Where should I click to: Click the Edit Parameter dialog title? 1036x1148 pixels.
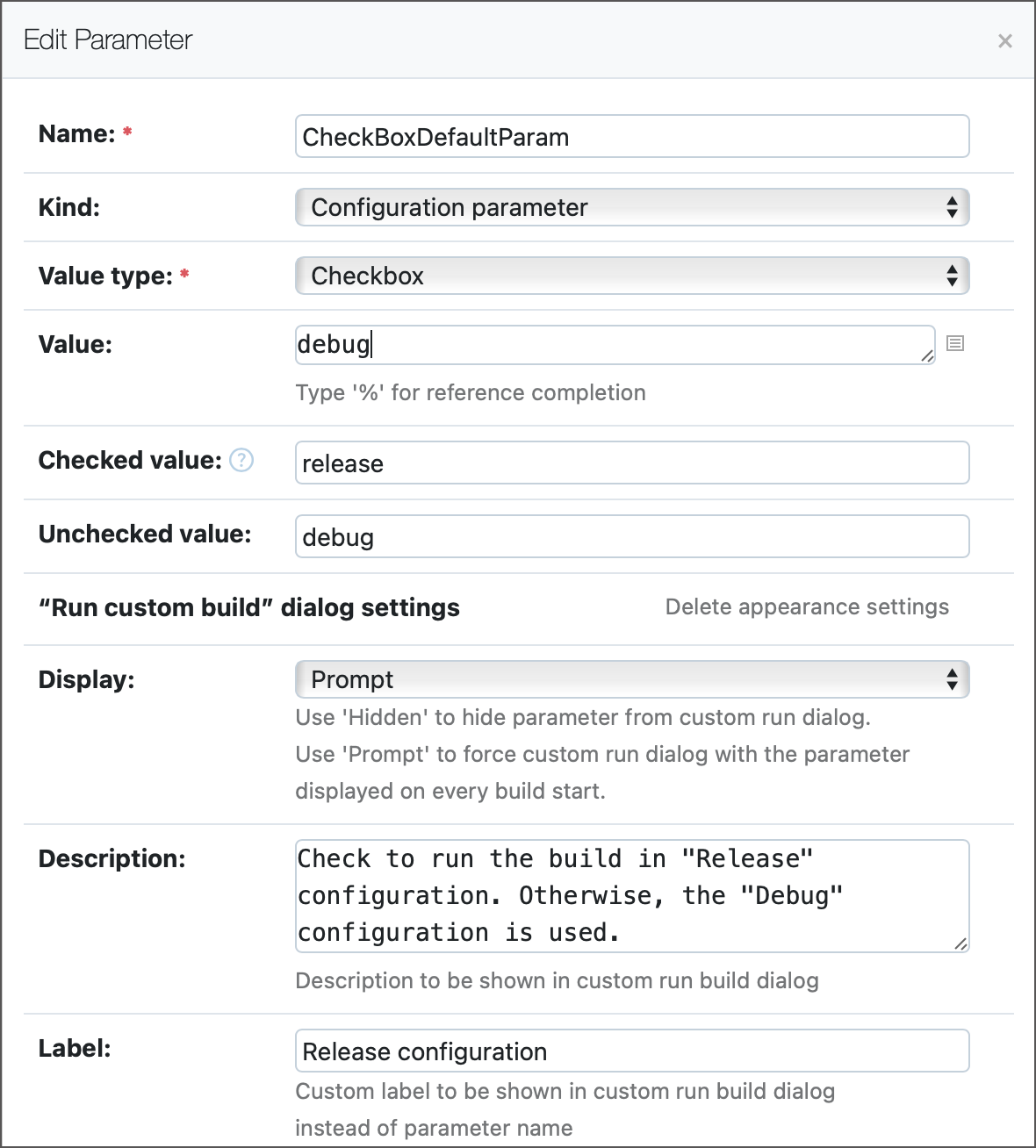(x=108, y=39)
